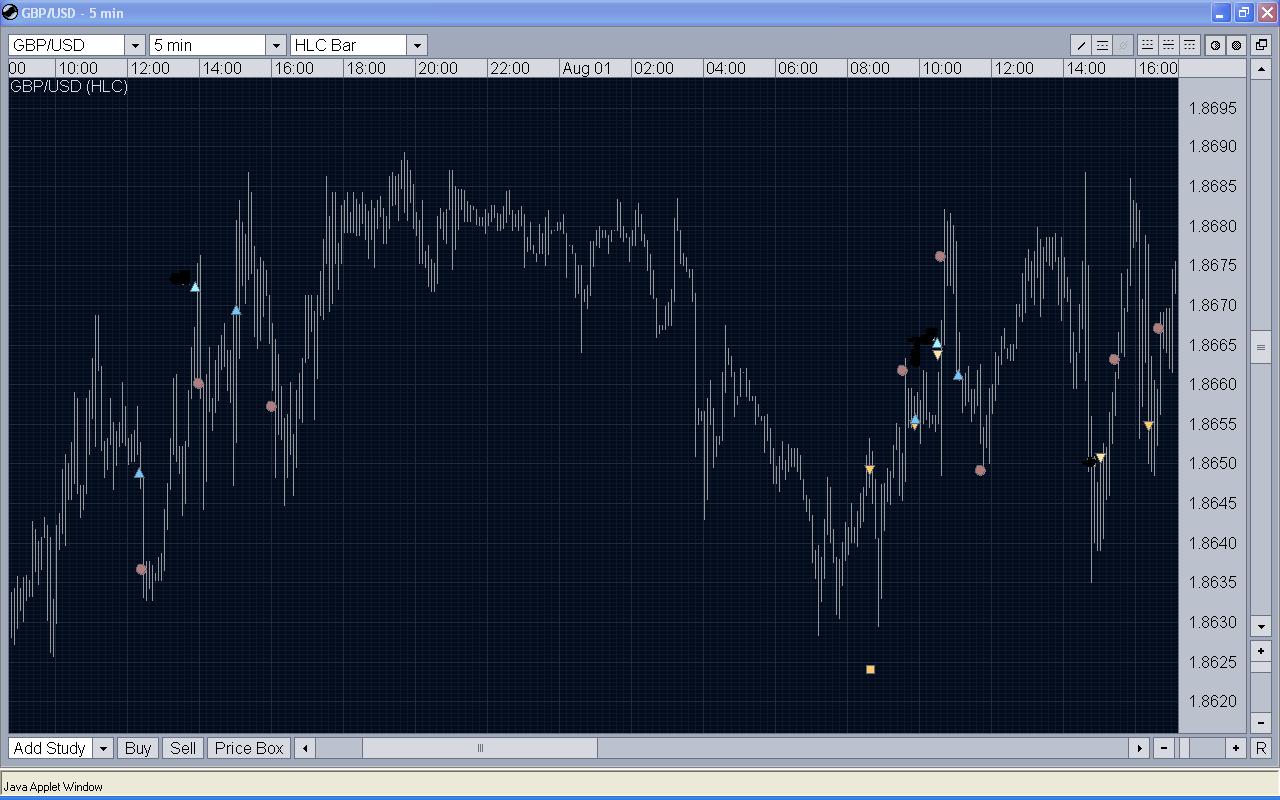
Task: Open the HLC Bar chart type dropdown
Action: (x=417, y=45)
